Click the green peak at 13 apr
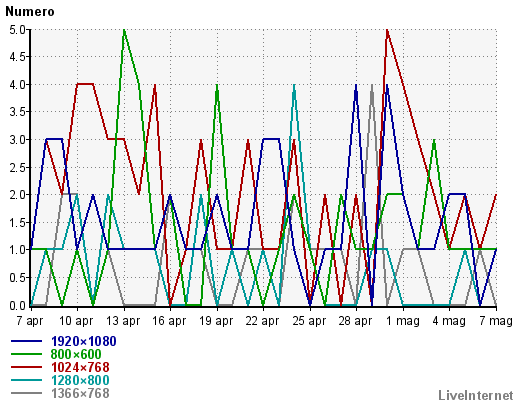 (x=124, y=30)
